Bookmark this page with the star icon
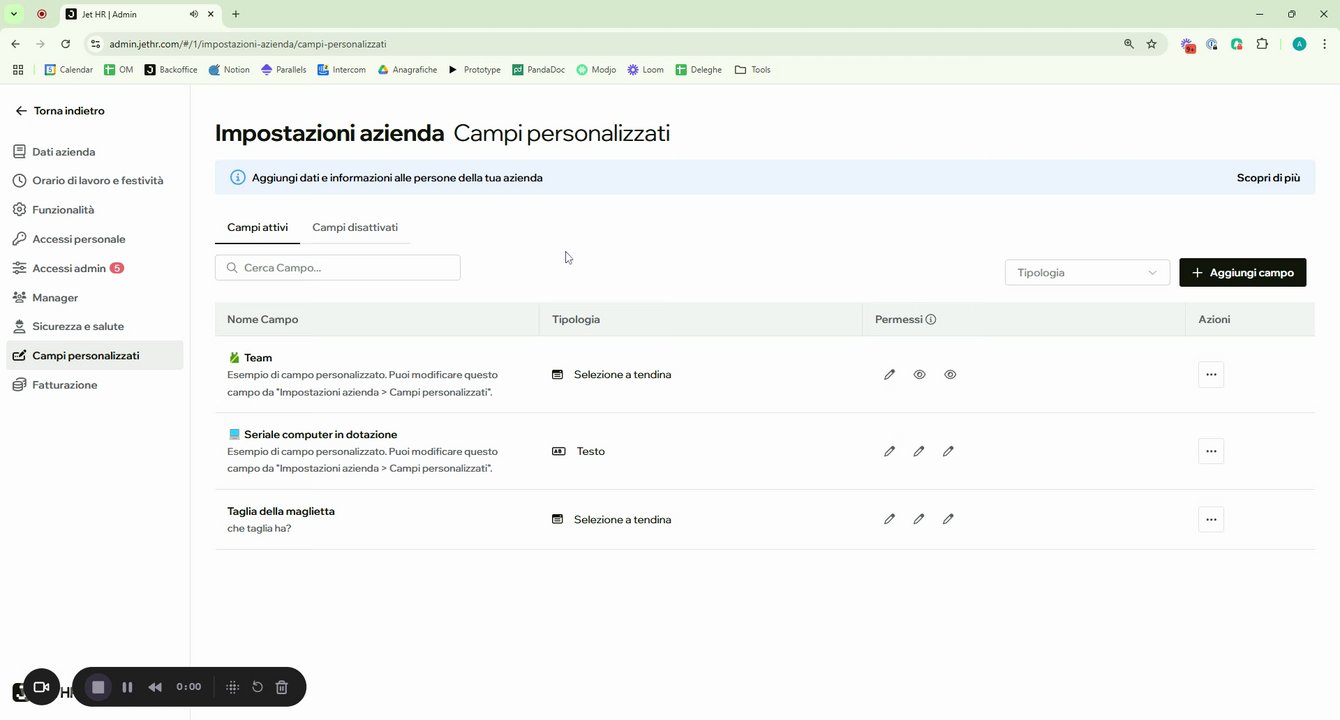Image resolution: width=1340 pixels, height=720 pixels. (1151, 44)
